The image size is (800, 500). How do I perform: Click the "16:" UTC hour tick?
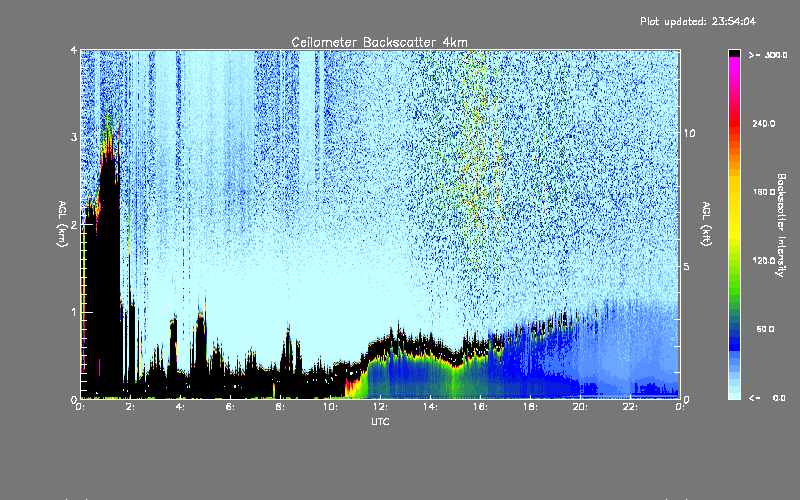pos(480,407)
